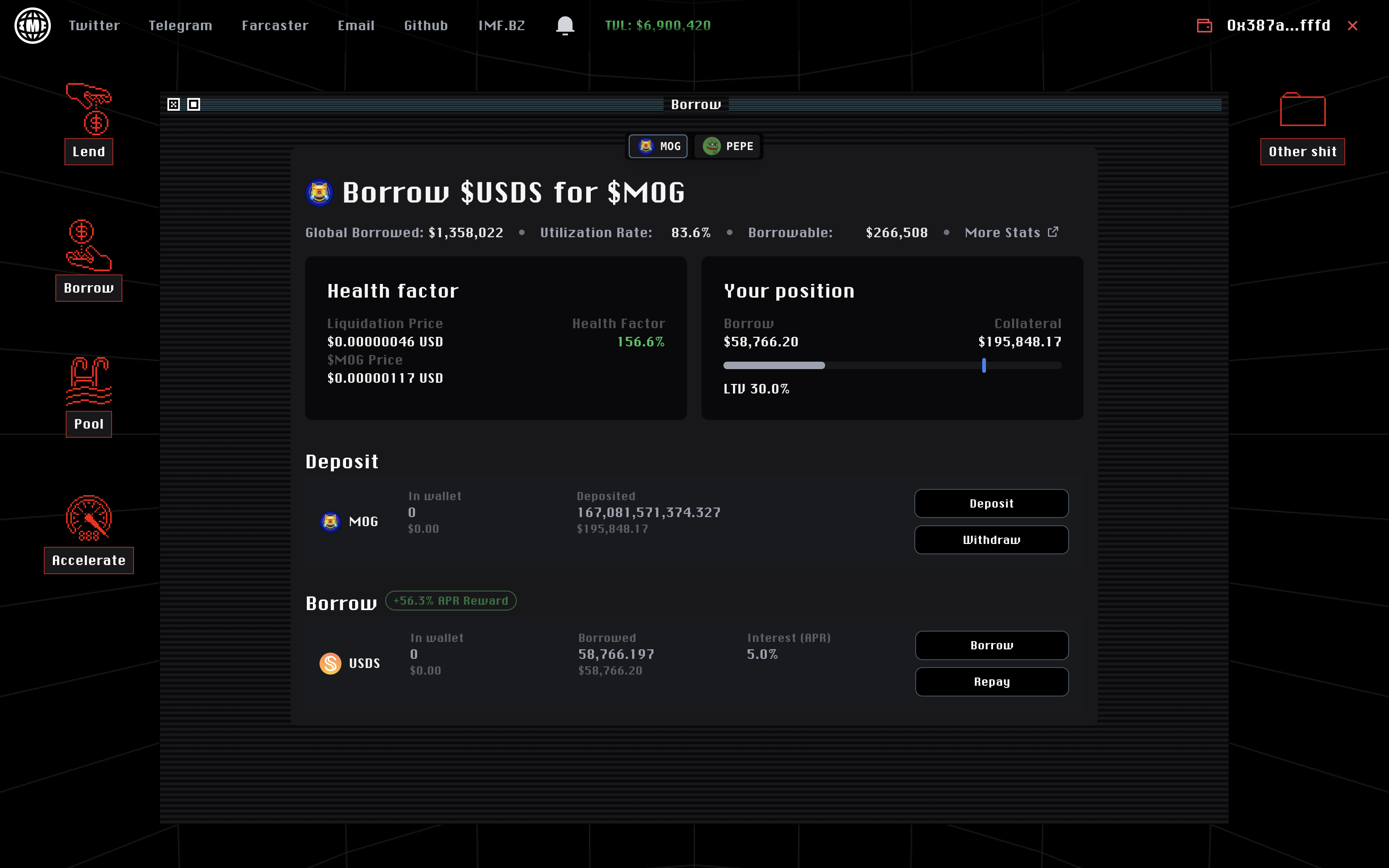
Task: Click the Borrow window close box icon
Action: [x=173, y=105]
